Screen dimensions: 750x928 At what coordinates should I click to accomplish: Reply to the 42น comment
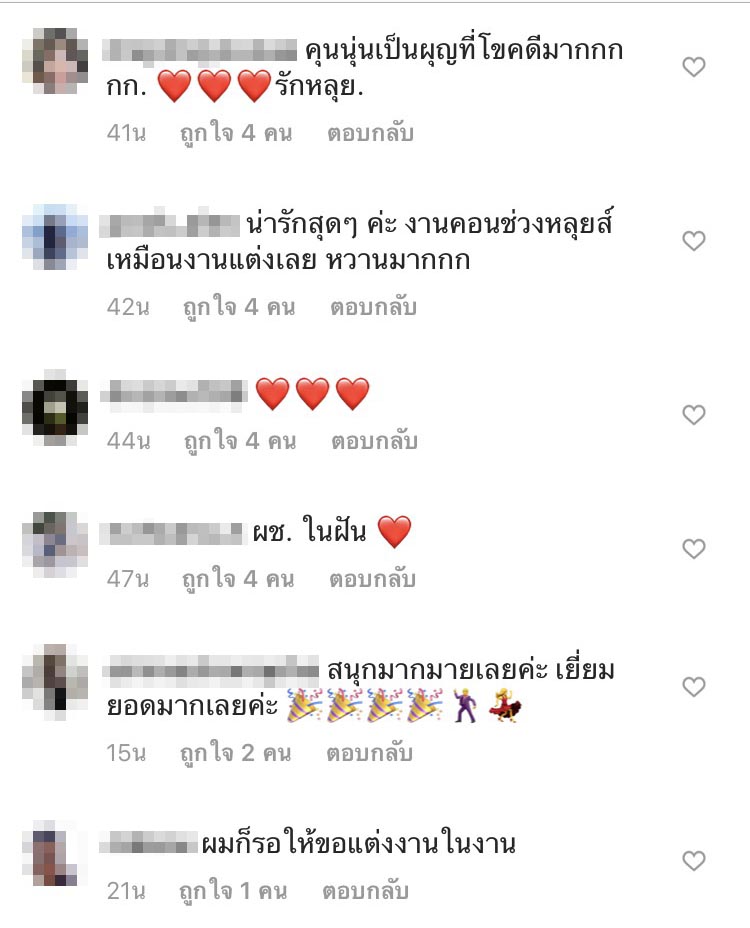[374, 307]
